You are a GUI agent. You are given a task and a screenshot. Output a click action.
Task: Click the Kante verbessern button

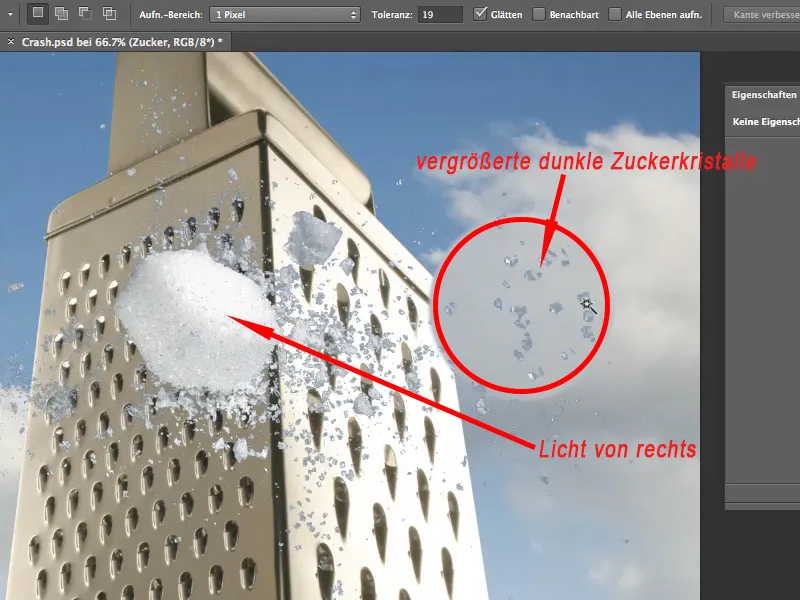click(x=762, y=15)
